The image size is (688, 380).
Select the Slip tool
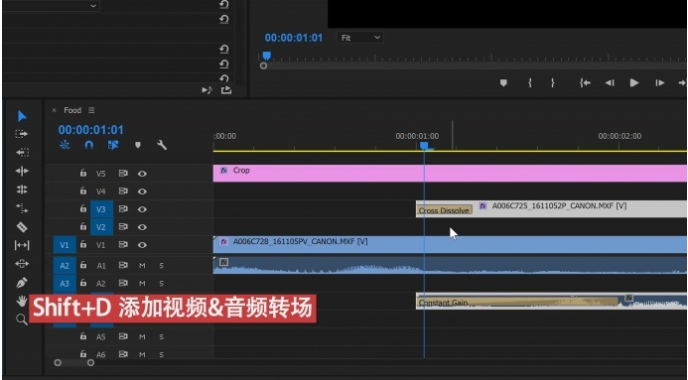coord(22,245)
